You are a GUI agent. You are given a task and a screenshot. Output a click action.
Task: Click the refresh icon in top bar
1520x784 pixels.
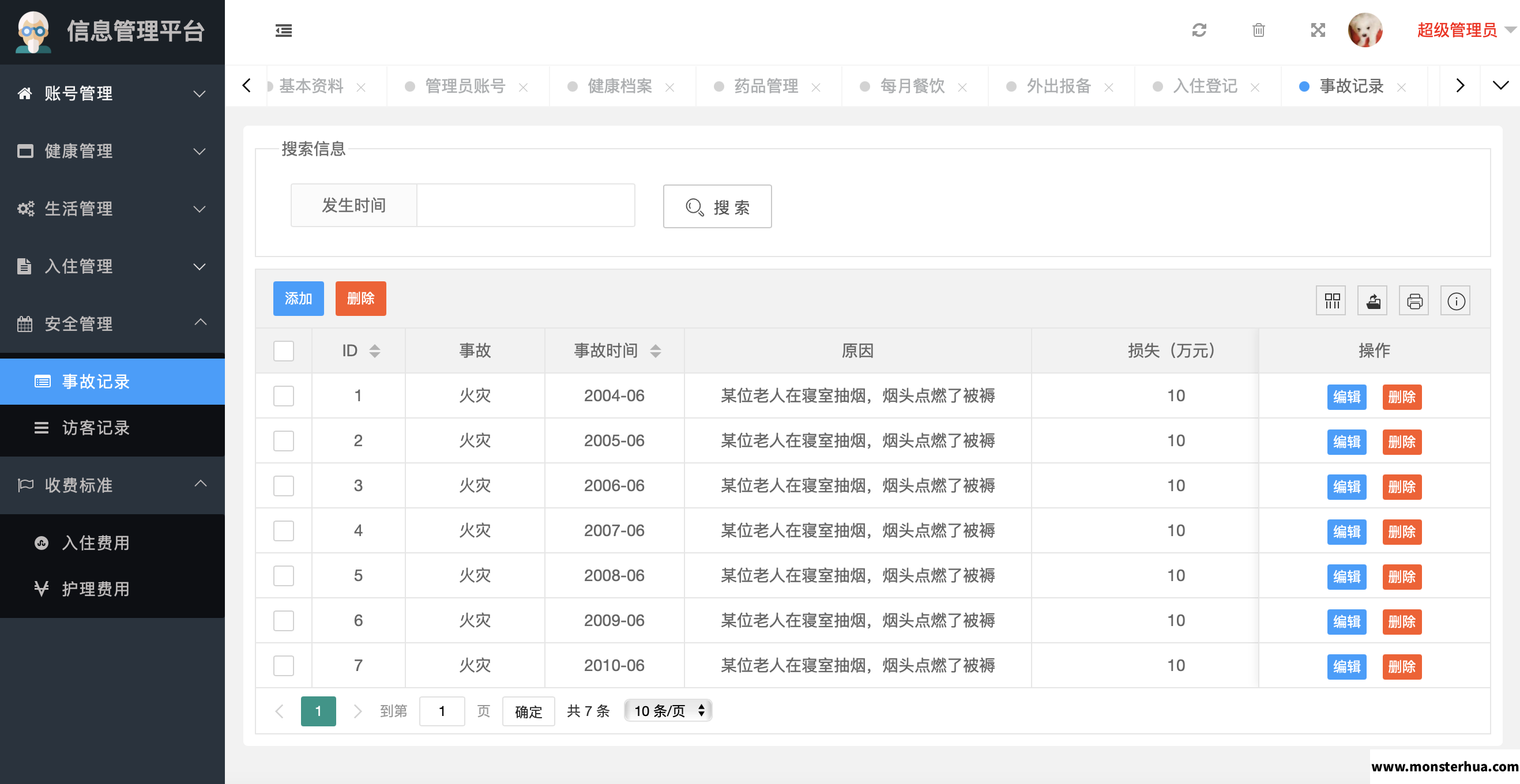pos(1199,30)
